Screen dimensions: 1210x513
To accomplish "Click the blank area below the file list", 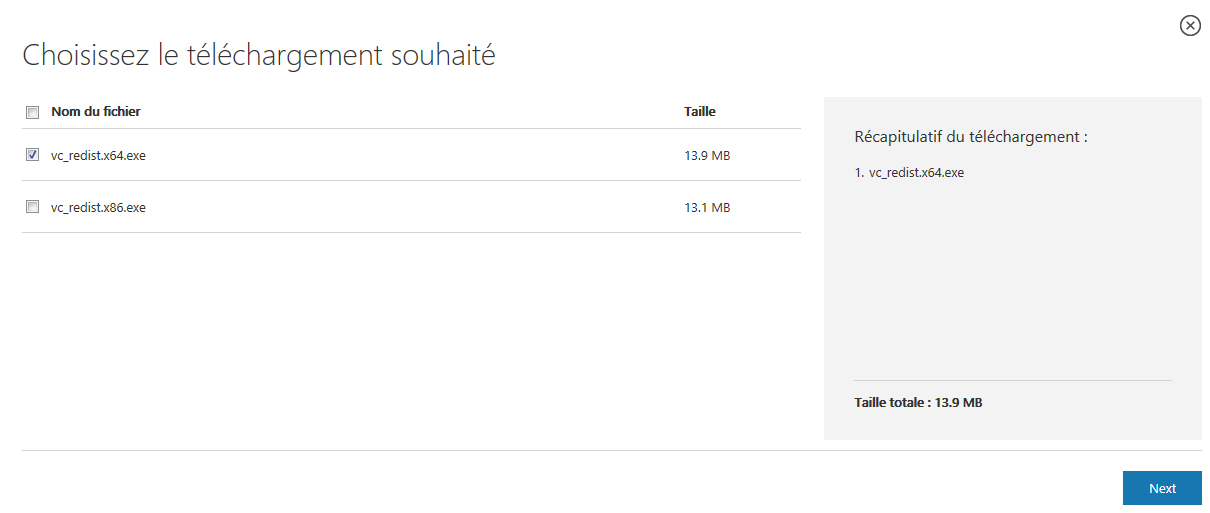I will click(411, 340).
